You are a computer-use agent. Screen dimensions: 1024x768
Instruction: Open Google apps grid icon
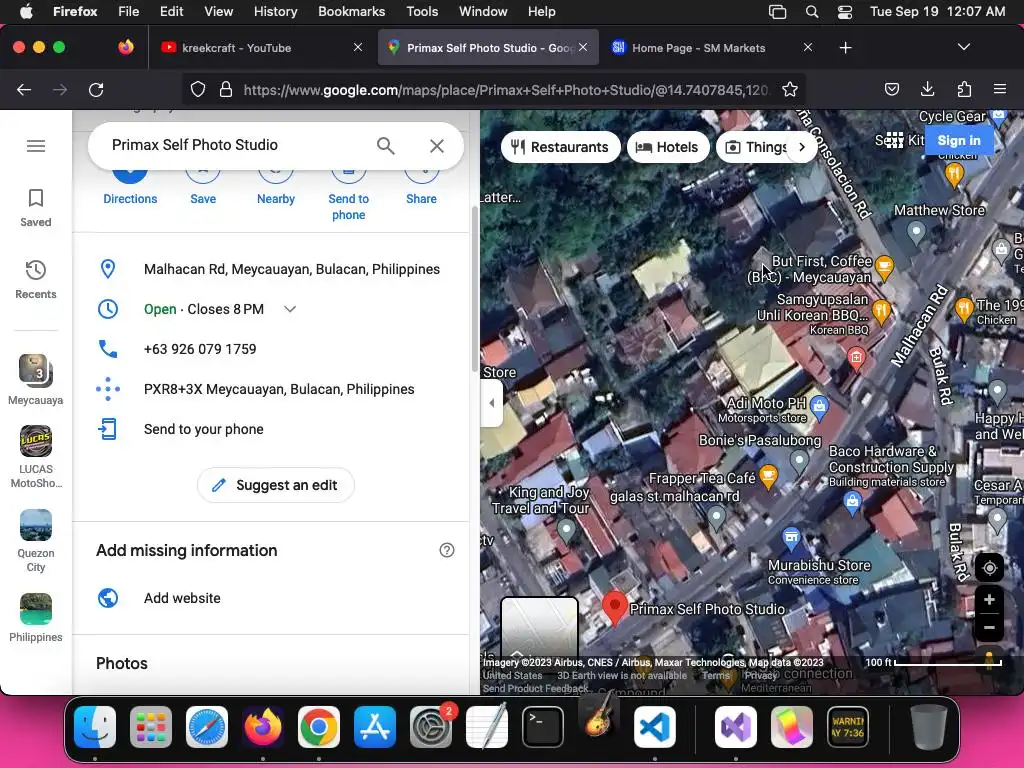pyautogui.click(x=895, y=140)
